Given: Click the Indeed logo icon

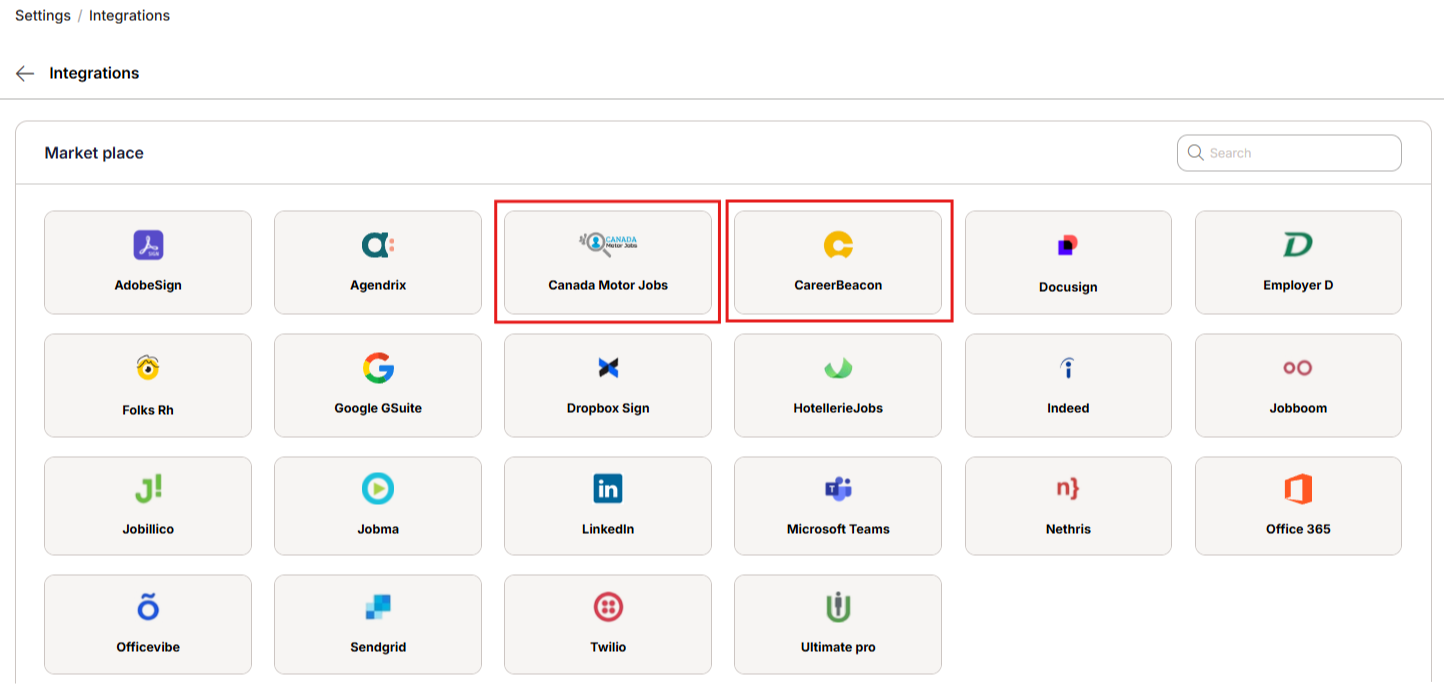Looking at the screenshot, I should (1068, 368).
